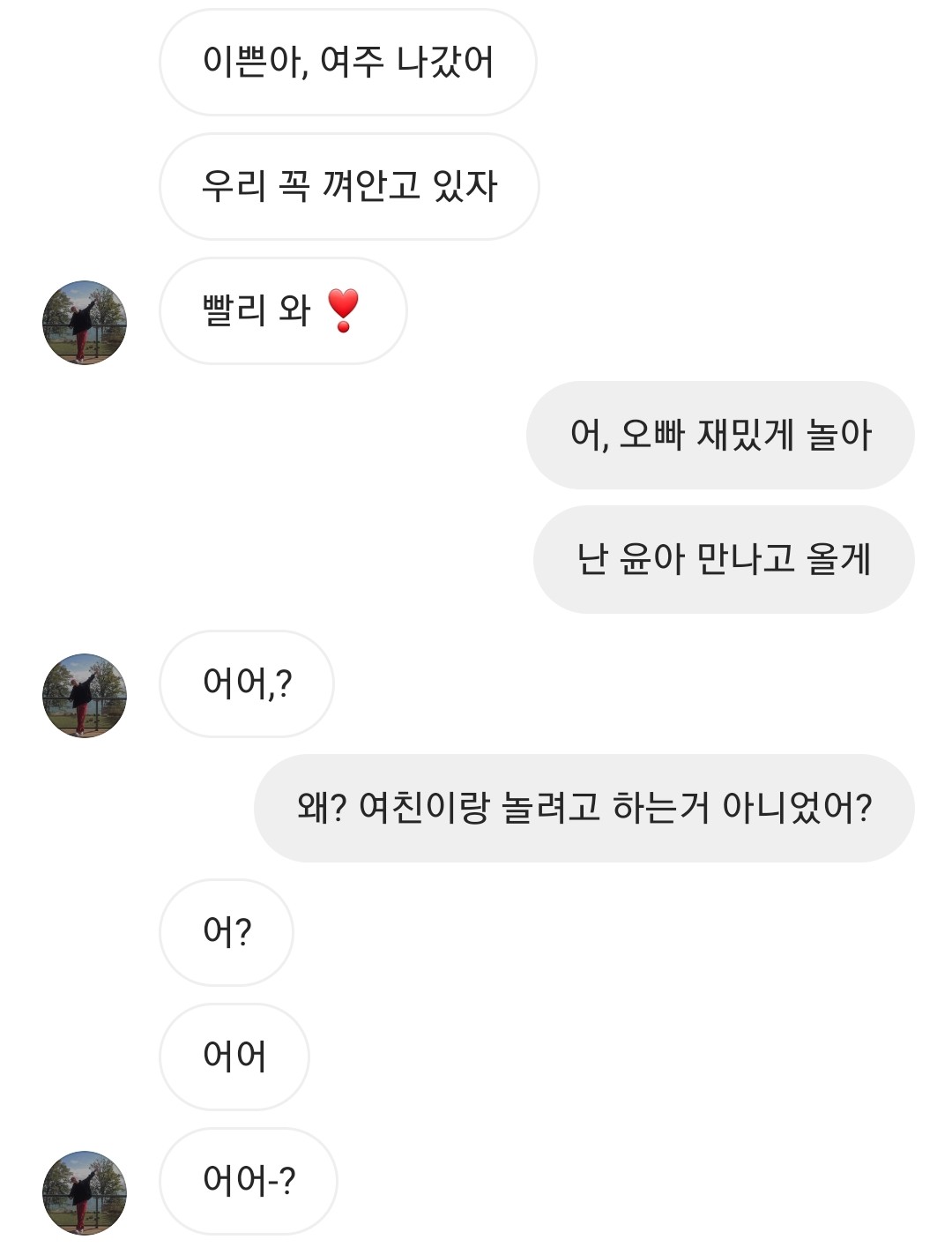Open sender profile photo beside '어어-?' message
Image resolution: width=952 pixels, height=1247 pixels.
[x=85, y=1191]
